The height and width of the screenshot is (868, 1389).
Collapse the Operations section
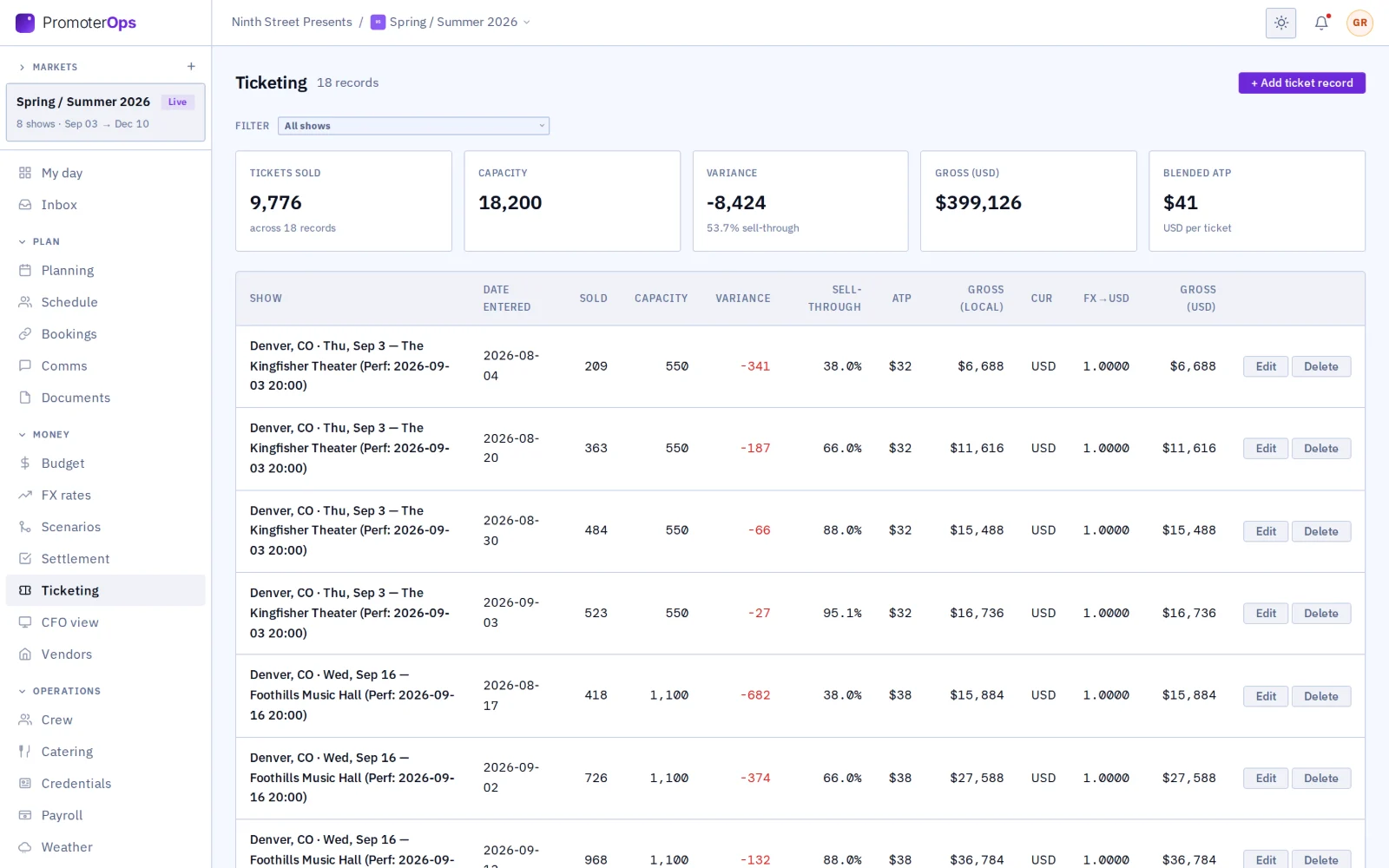pyautogui.click(x=60, y=692)
